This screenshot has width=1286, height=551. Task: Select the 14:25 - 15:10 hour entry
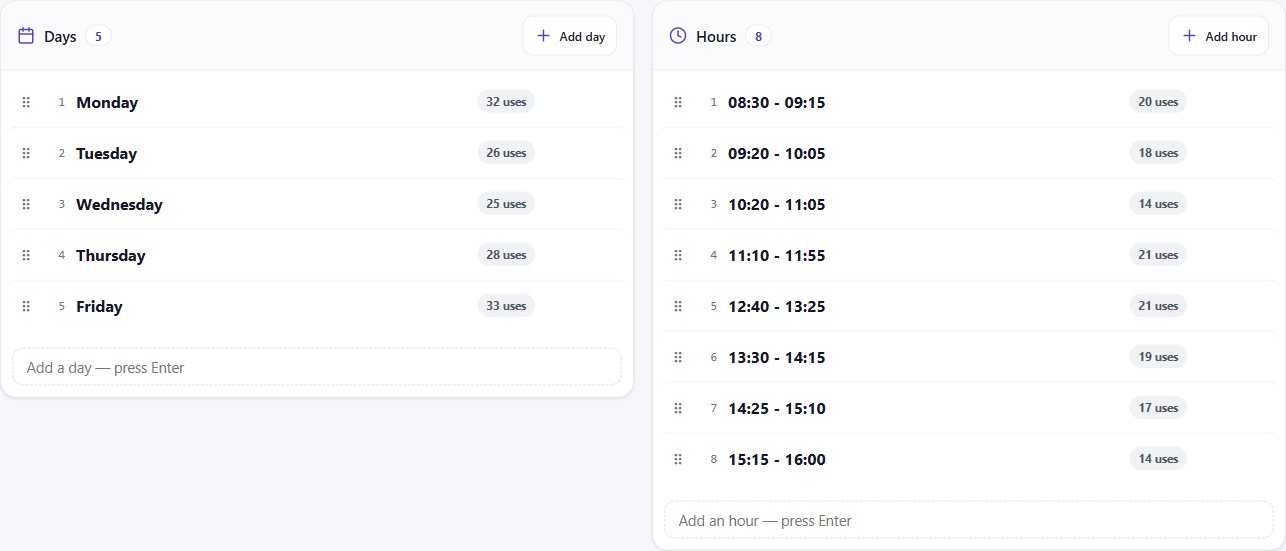coord(777,408)
